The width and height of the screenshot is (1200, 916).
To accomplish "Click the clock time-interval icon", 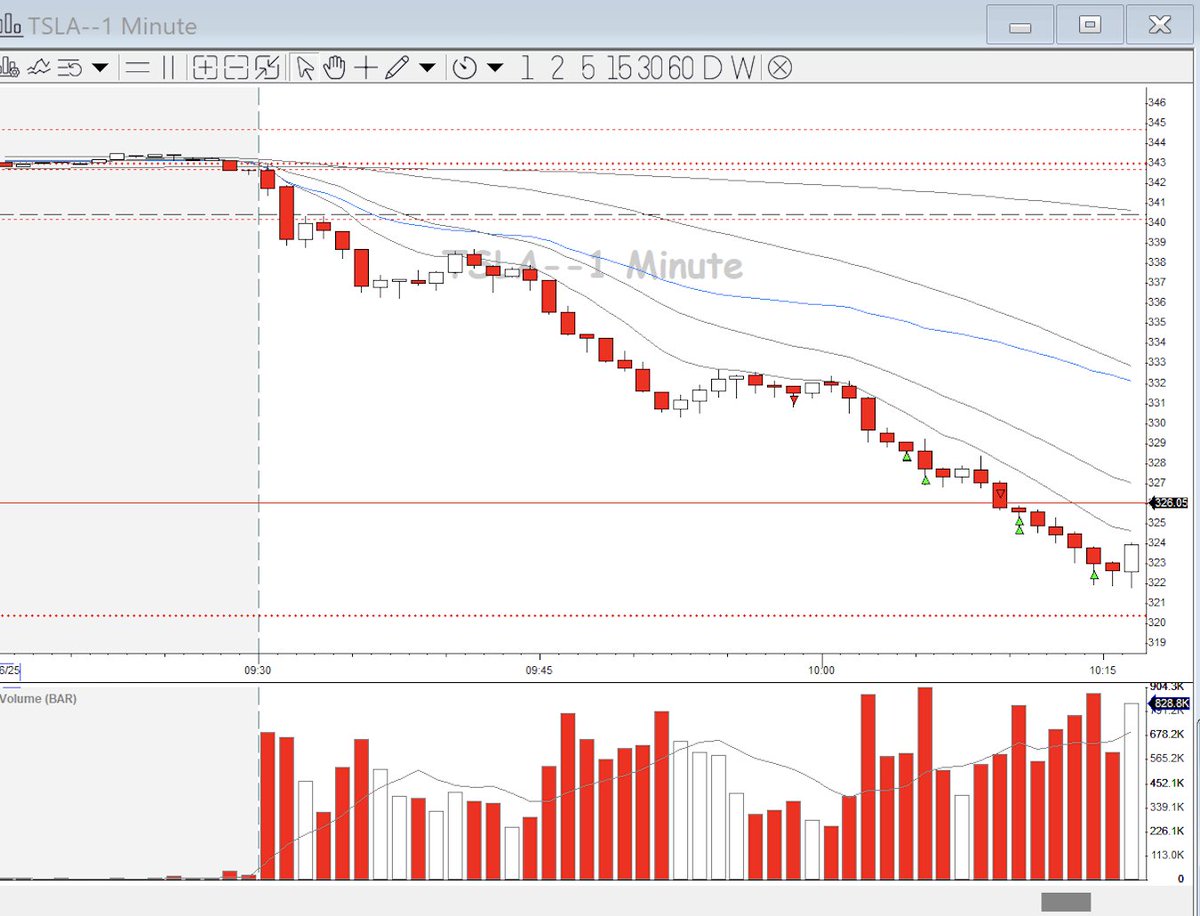I will tap(465, 68).
